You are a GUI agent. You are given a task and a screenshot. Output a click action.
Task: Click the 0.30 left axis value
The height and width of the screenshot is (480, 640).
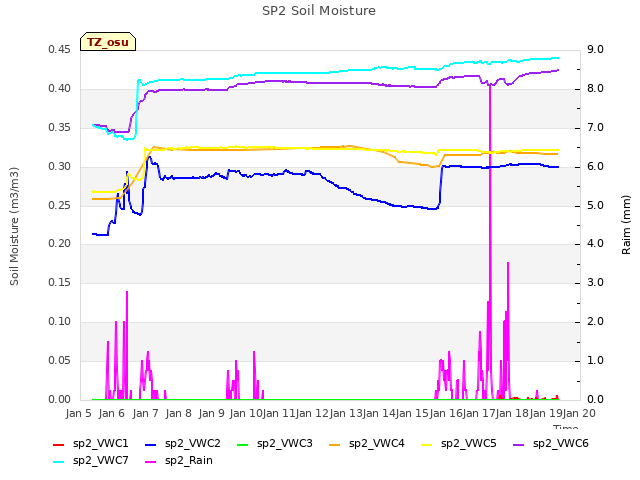tap(60, 167)
